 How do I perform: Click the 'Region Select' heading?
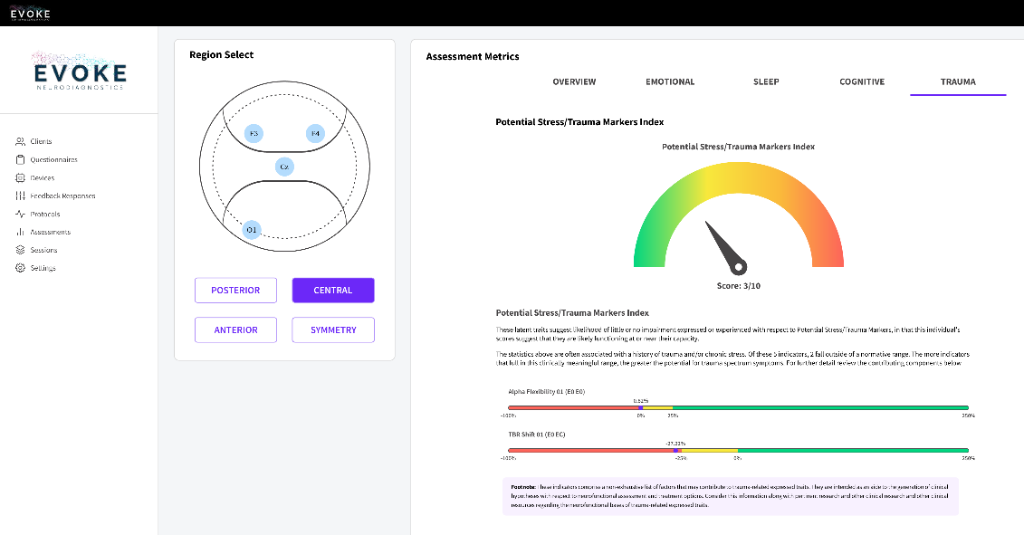point(221,55)
